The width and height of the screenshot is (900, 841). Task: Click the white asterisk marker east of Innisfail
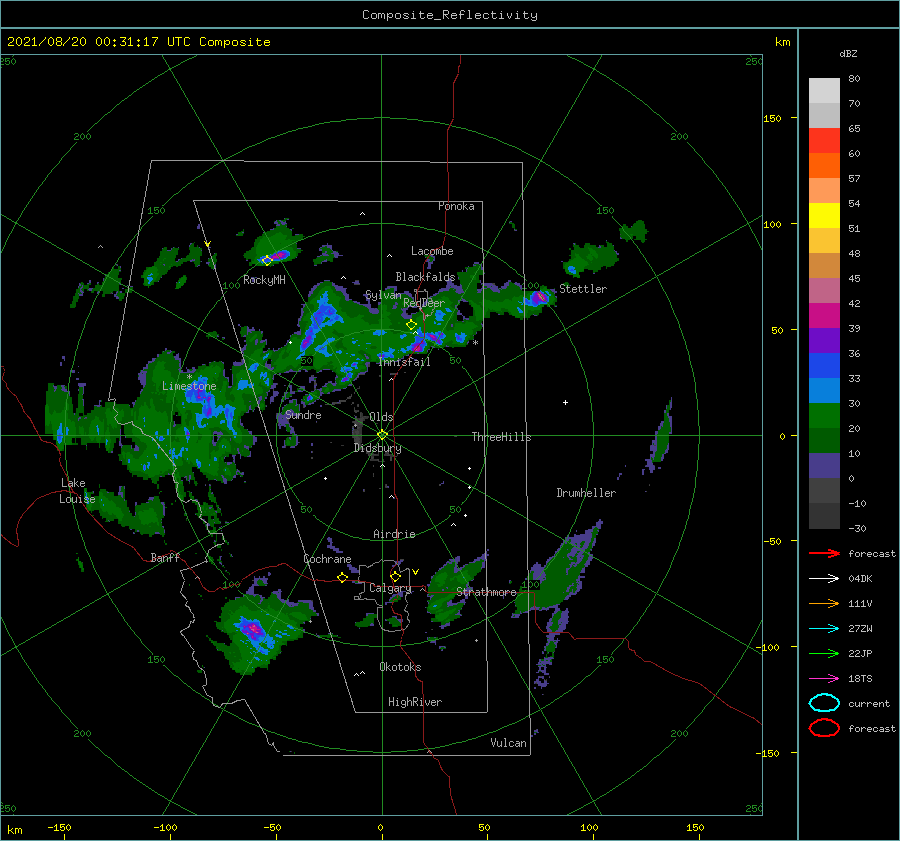tap(475, 343)
